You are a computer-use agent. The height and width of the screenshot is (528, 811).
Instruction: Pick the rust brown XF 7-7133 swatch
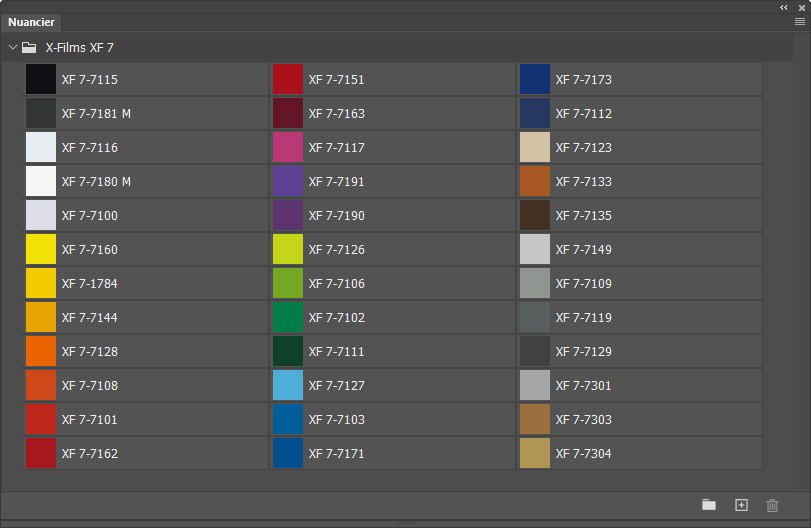coord(535,181)
